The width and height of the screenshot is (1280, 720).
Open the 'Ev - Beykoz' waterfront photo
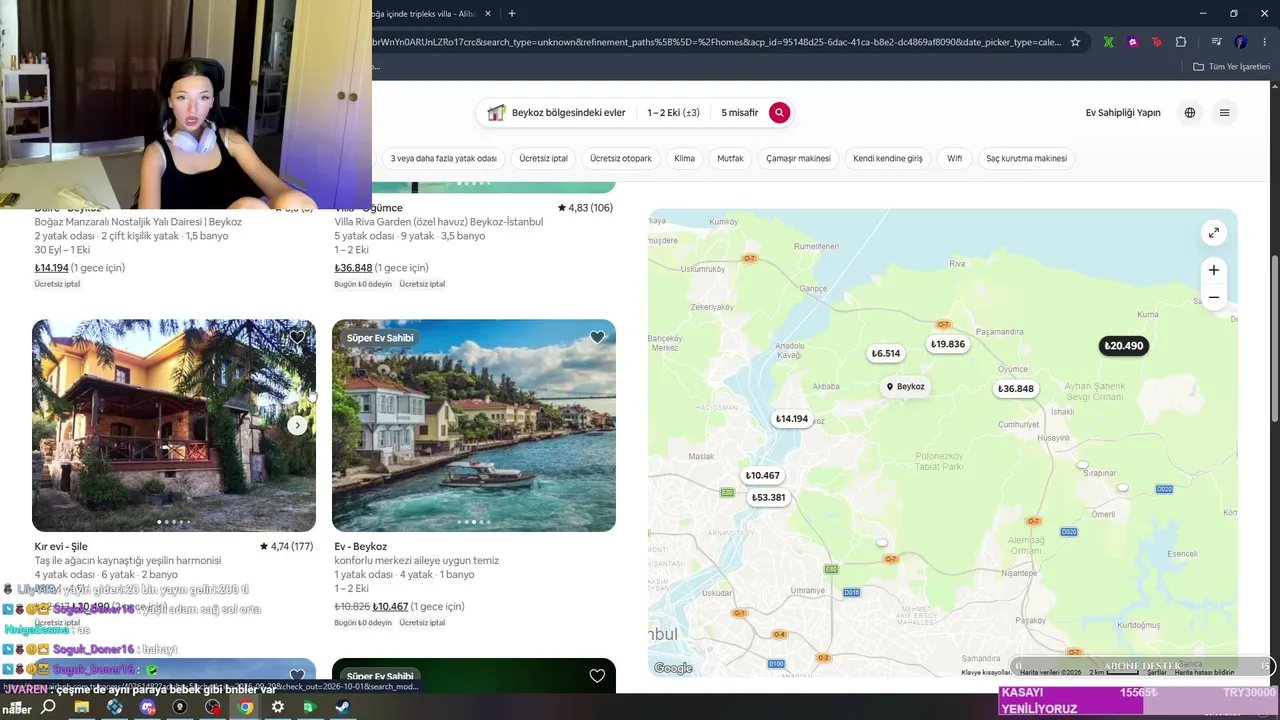(x=474, y=425)
